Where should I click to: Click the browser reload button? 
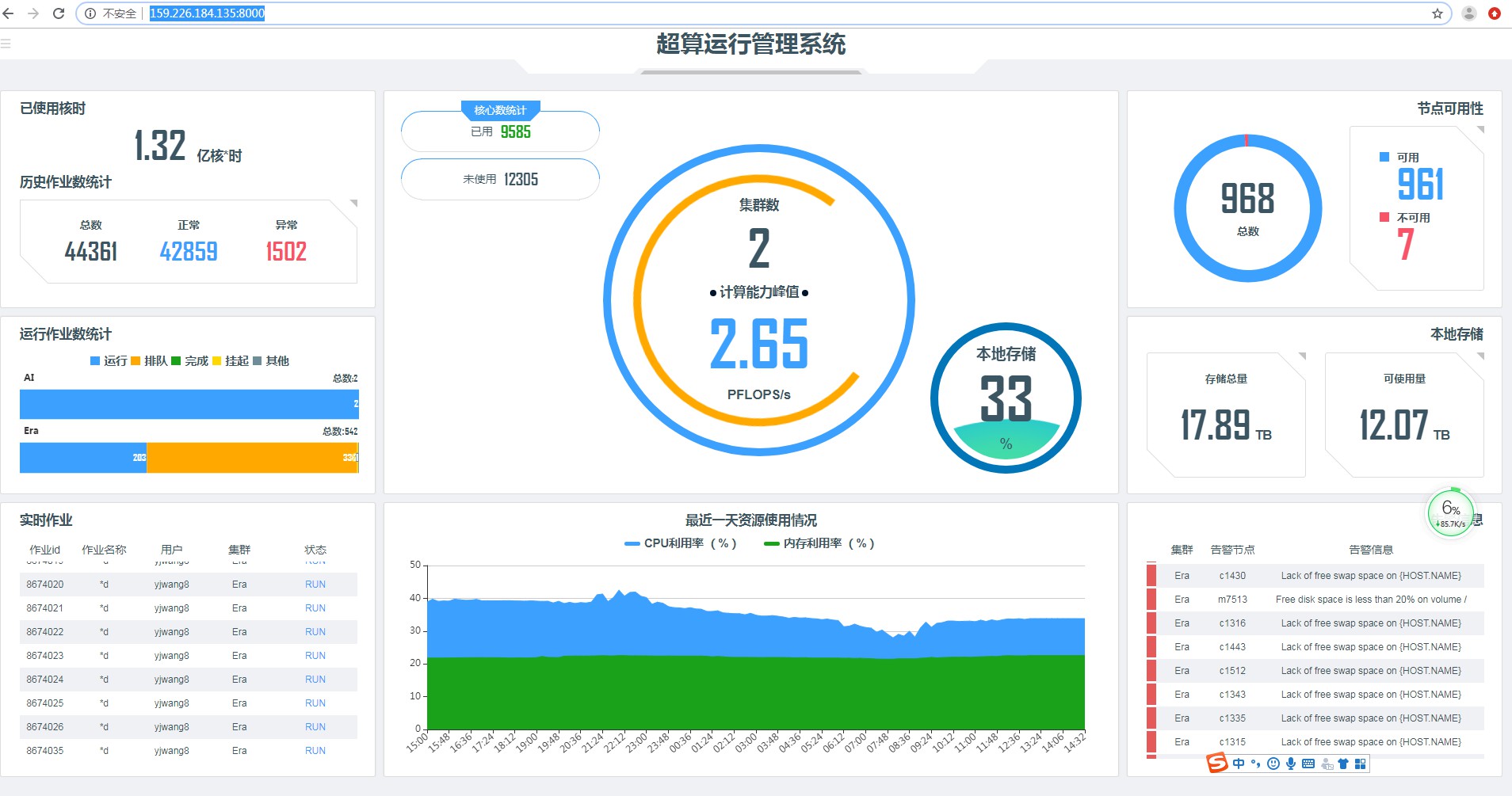[59, 13]
